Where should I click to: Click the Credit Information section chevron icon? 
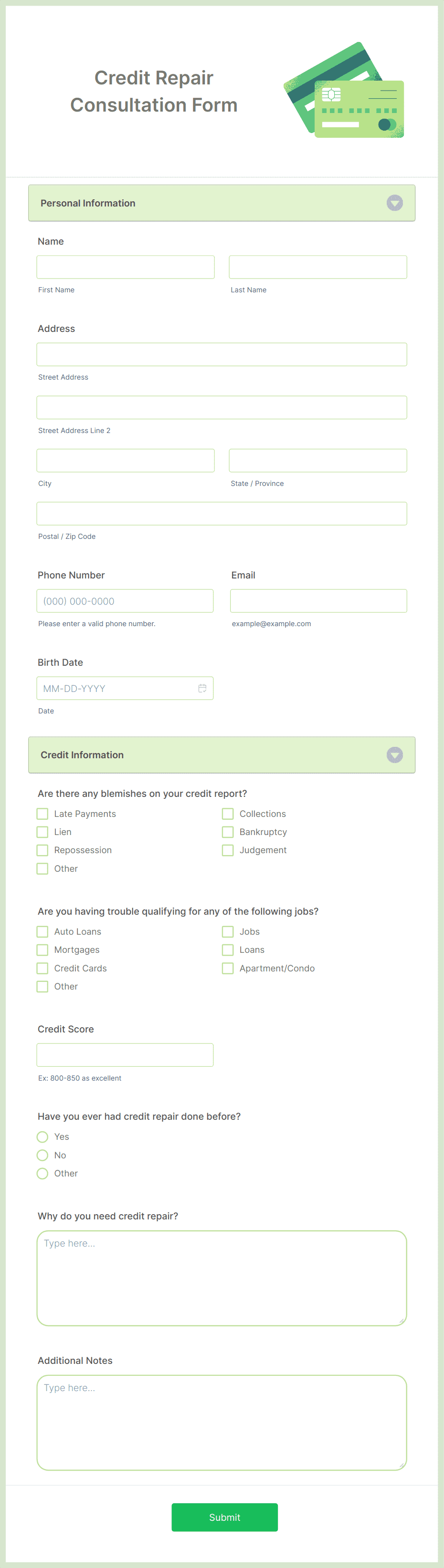tap(395, 755)
